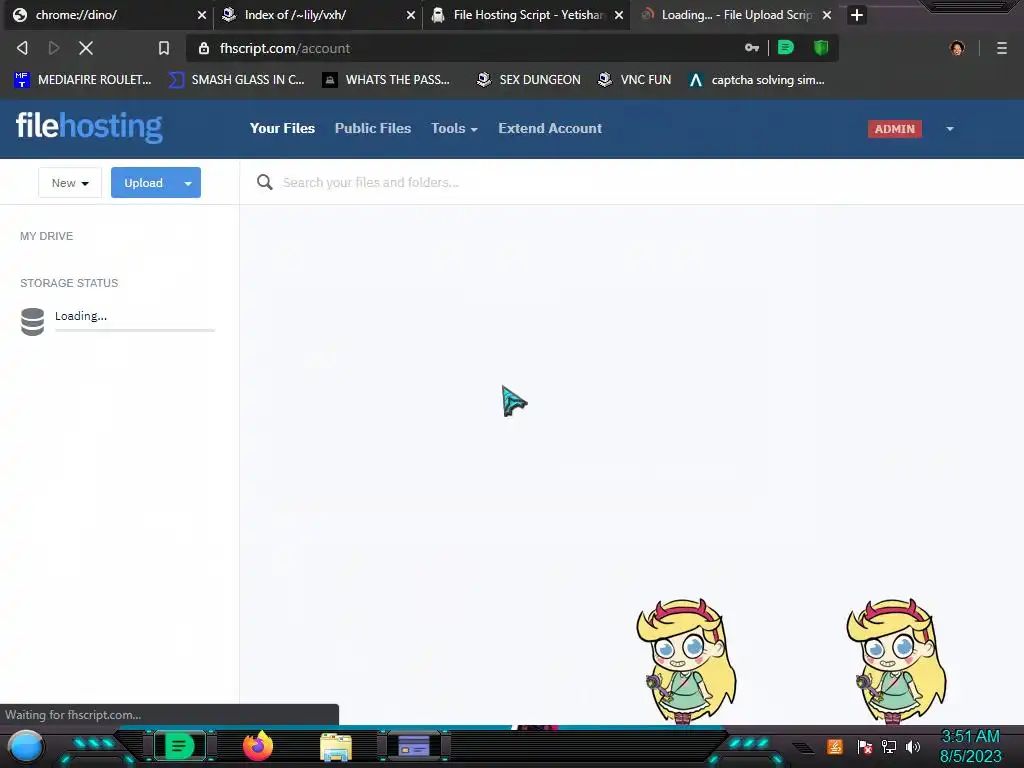
Task: Click the right Star Butterfly desktop mascot
Action: point(896,661)
